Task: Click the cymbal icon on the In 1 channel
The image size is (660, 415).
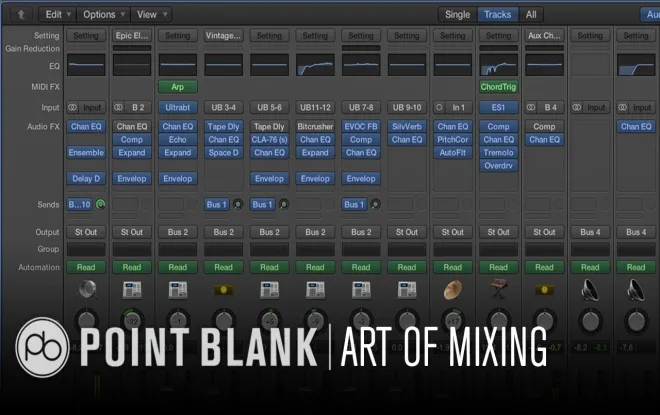Action: click(x=453, y=290)
